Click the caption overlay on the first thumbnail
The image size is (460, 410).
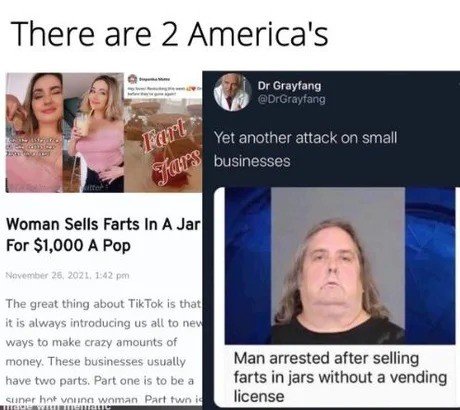(x=28, y=147)
